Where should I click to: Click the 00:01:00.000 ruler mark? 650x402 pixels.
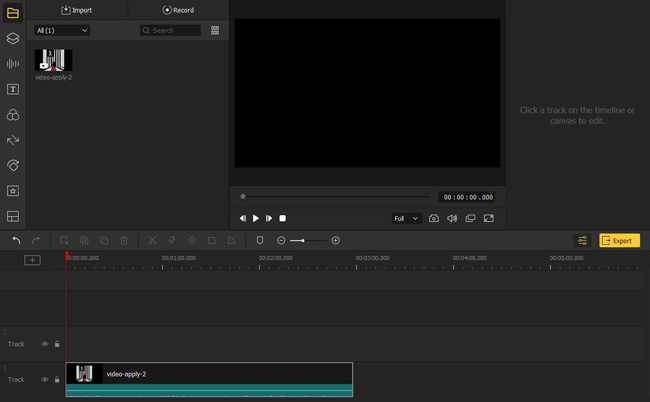coord(179,258)
